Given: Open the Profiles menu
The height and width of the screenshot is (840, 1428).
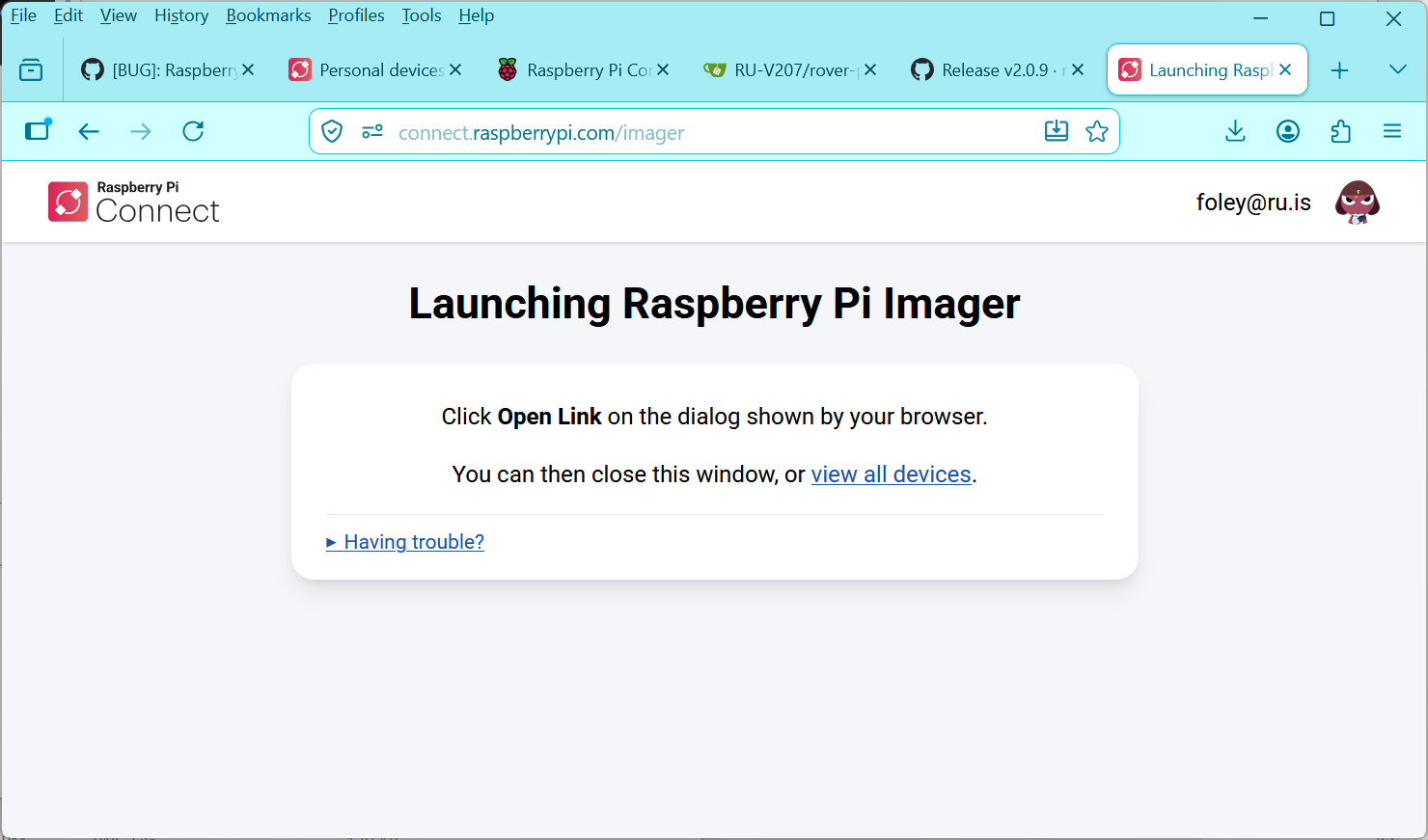Looking at the screenshot, I should (x=356, y=15).
